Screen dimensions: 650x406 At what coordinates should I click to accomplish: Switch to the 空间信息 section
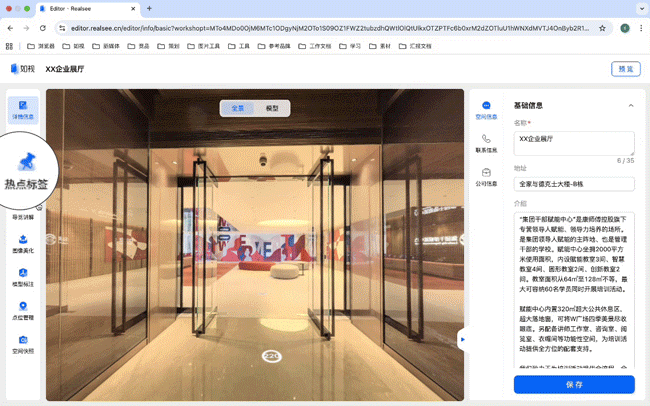(x=486, y=110)
